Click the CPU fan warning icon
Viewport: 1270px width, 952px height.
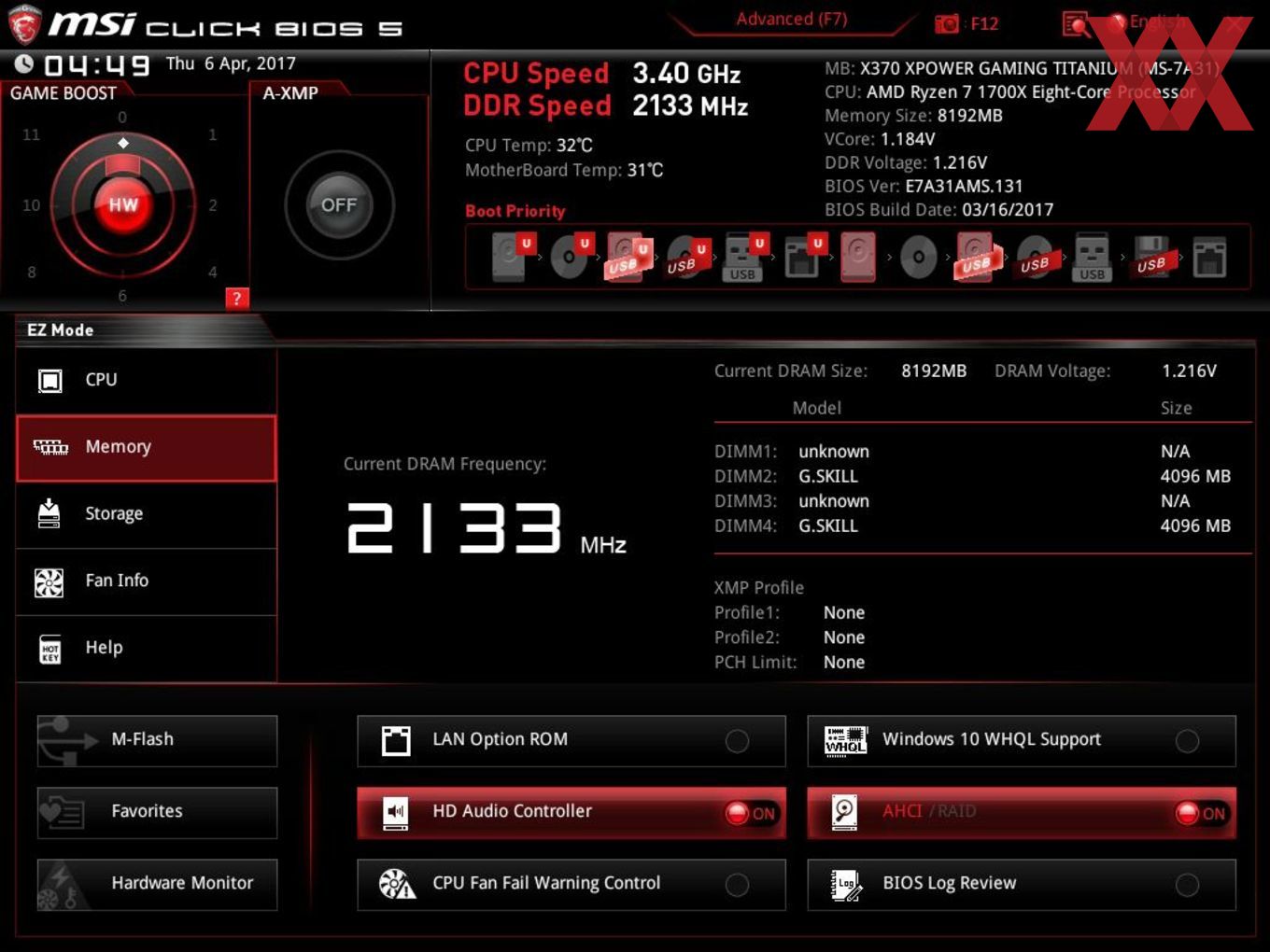point(397,884)
